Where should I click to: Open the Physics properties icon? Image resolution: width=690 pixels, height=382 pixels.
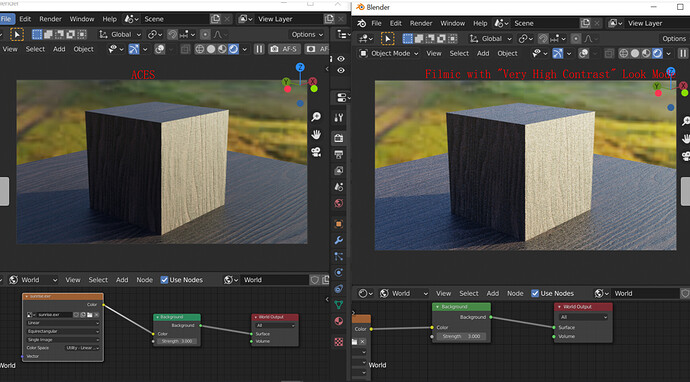(338, 272)
